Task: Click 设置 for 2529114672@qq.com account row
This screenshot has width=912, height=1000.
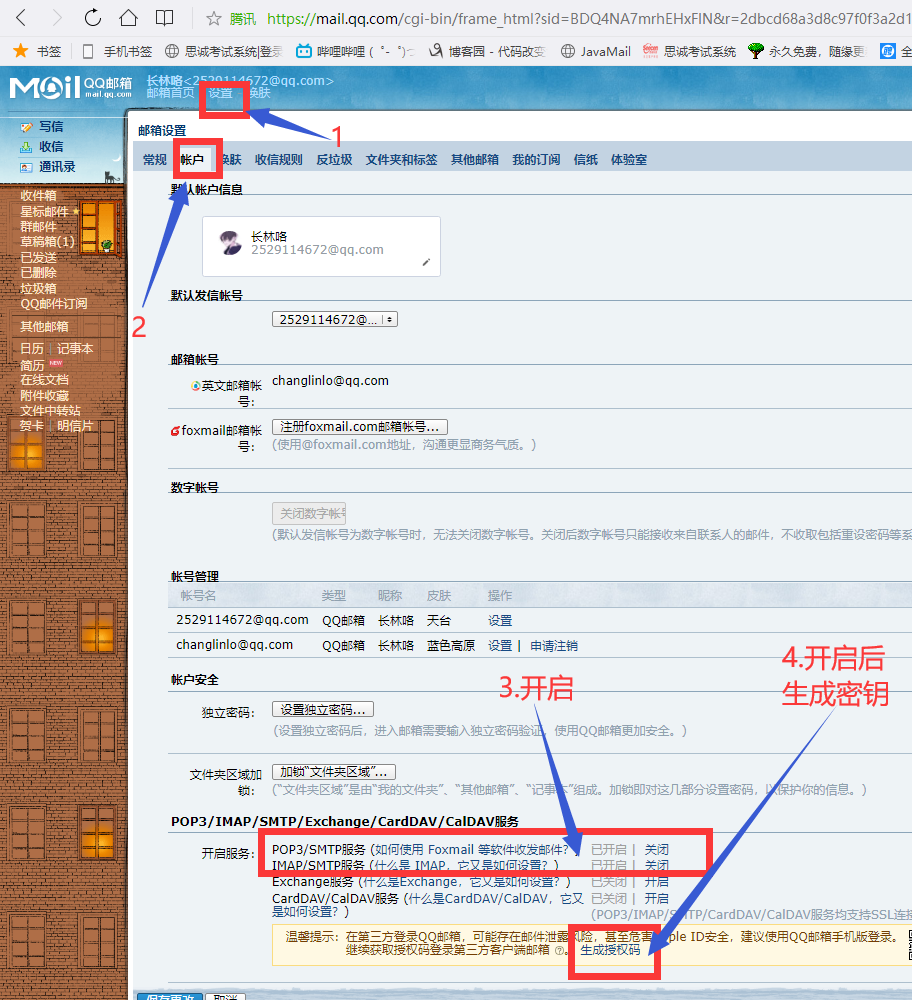Action: (x=500, y=620)
